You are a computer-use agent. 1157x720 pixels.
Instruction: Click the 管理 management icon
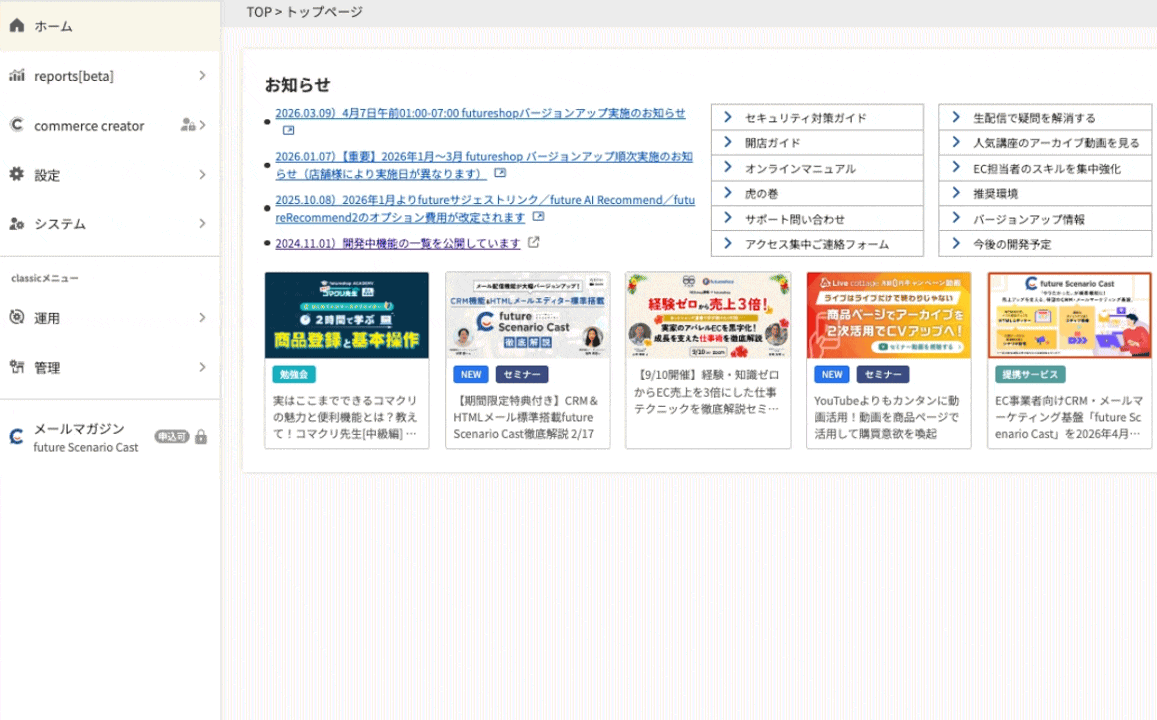pos(16,367)
